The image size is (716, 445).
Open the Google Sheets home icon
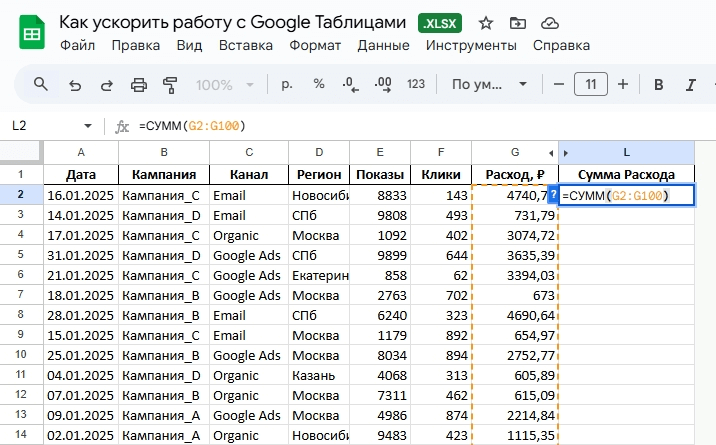[x=32, y=32]
